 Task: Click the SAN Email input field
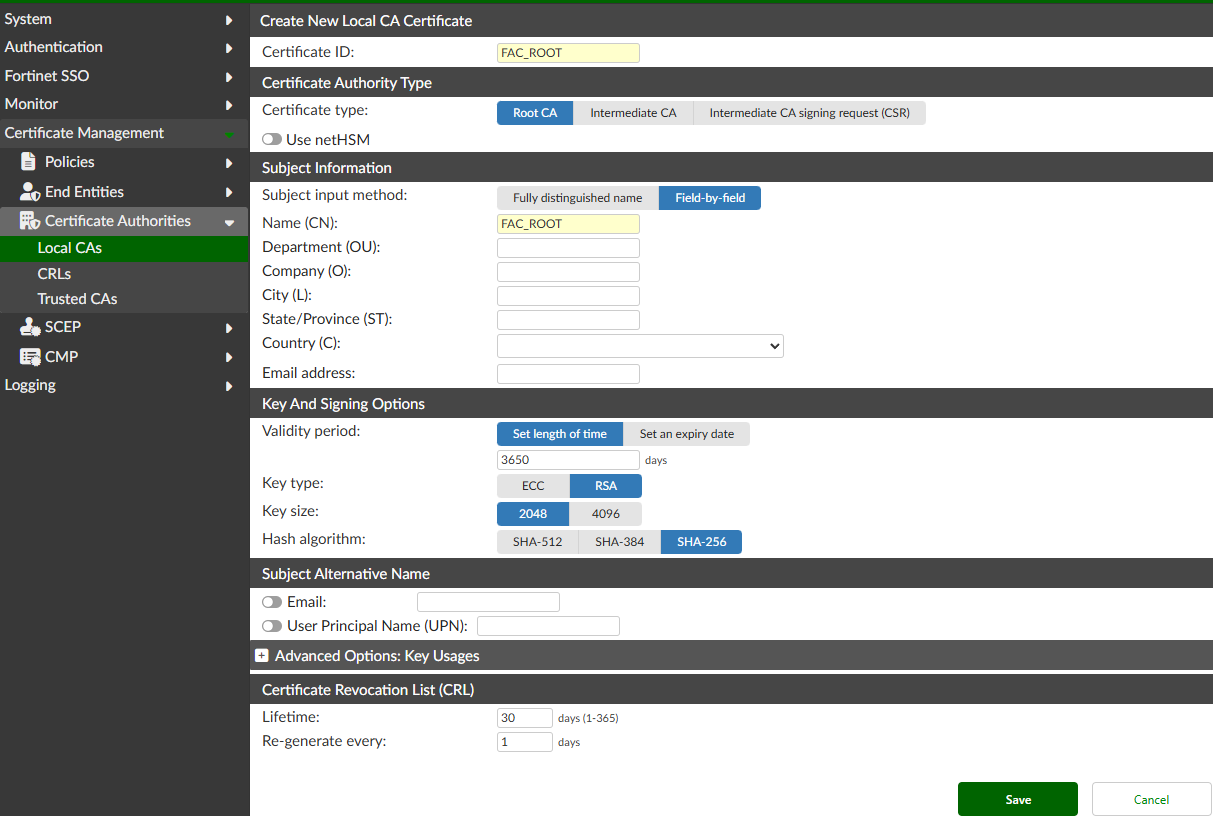point(488,602)
